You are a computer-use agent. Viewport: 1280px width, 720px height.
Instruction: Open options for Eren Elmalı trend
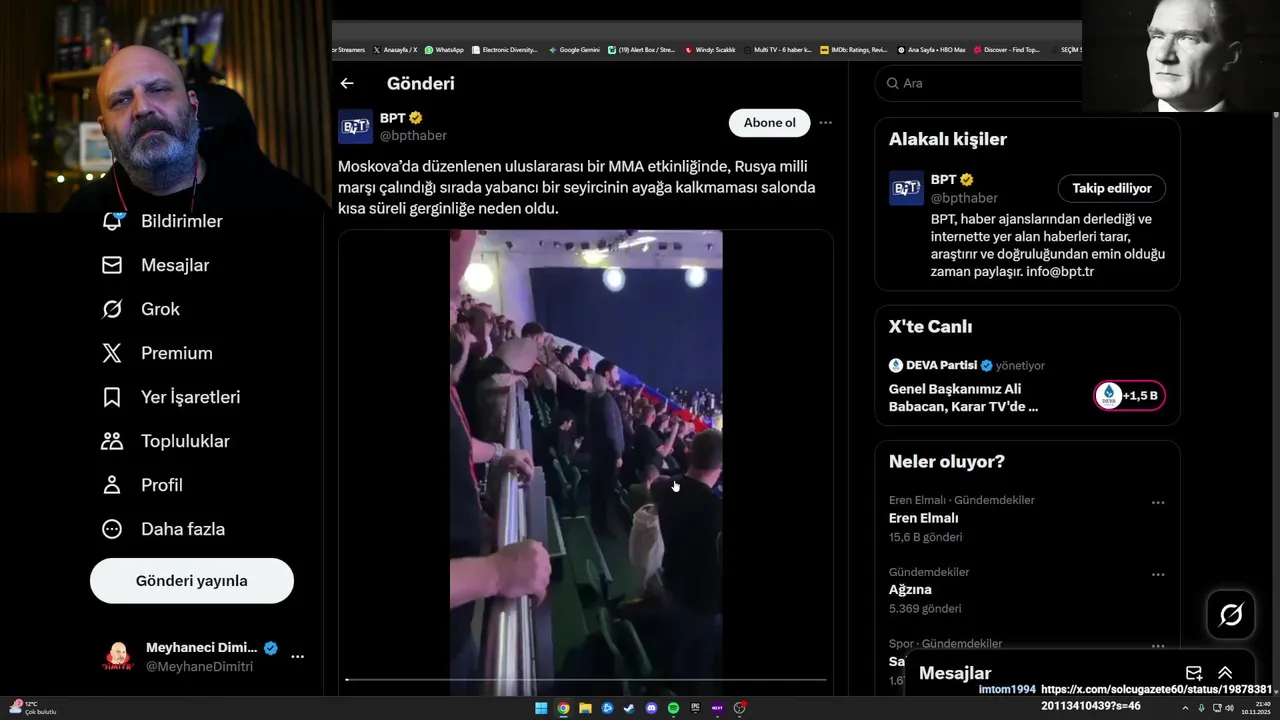1158,503
